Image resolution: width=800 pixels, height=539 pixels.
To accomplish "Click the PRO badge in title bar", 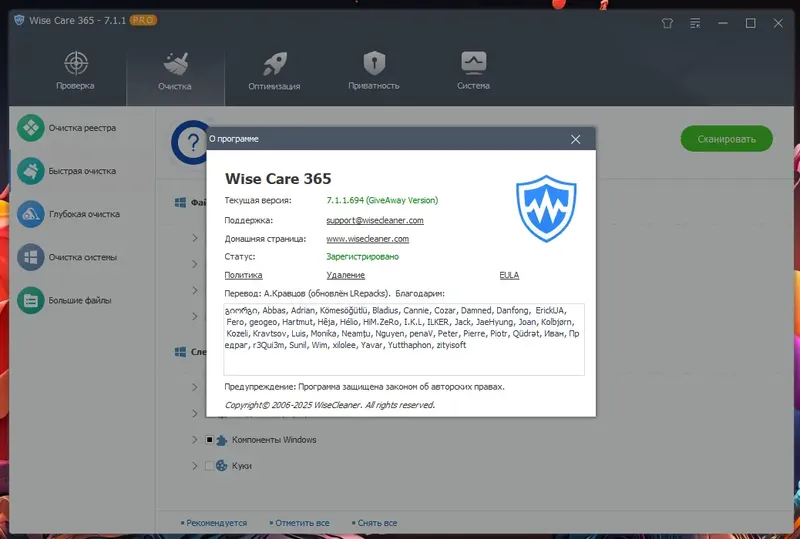I will tap(143, 20).
